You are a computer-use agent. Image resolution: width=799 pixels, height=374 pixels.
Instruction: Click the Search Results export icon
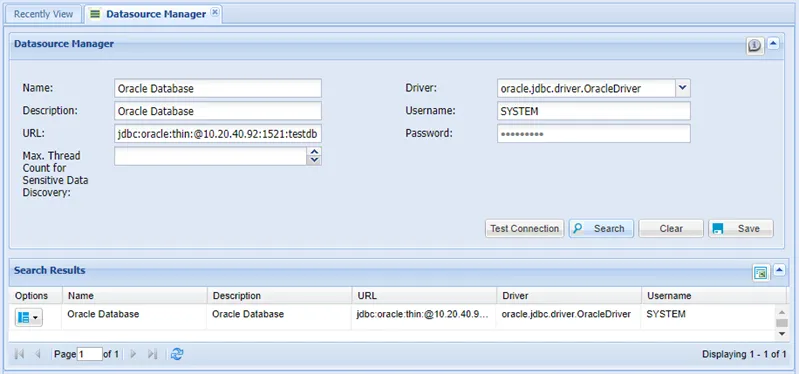click(x=761, y=273)
